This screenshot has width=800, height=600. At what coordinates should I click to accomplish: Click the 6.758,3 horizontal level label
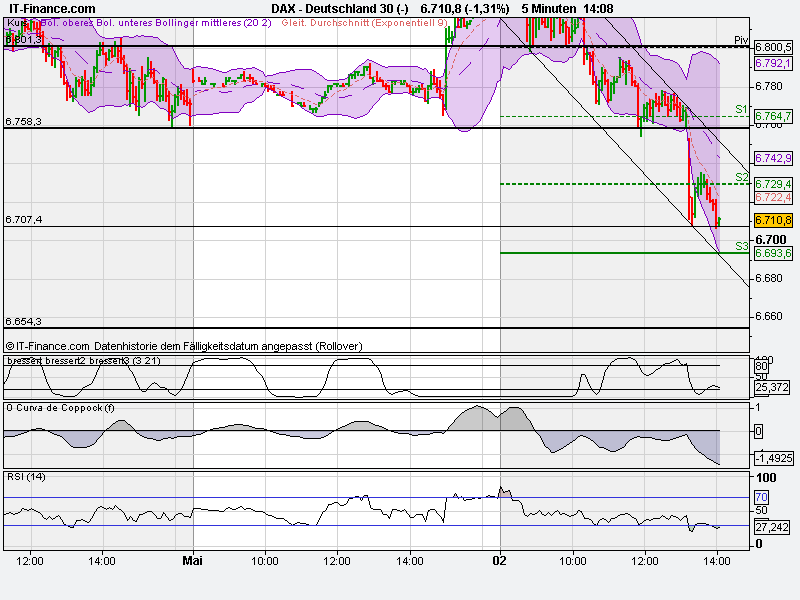click(23, 121)
